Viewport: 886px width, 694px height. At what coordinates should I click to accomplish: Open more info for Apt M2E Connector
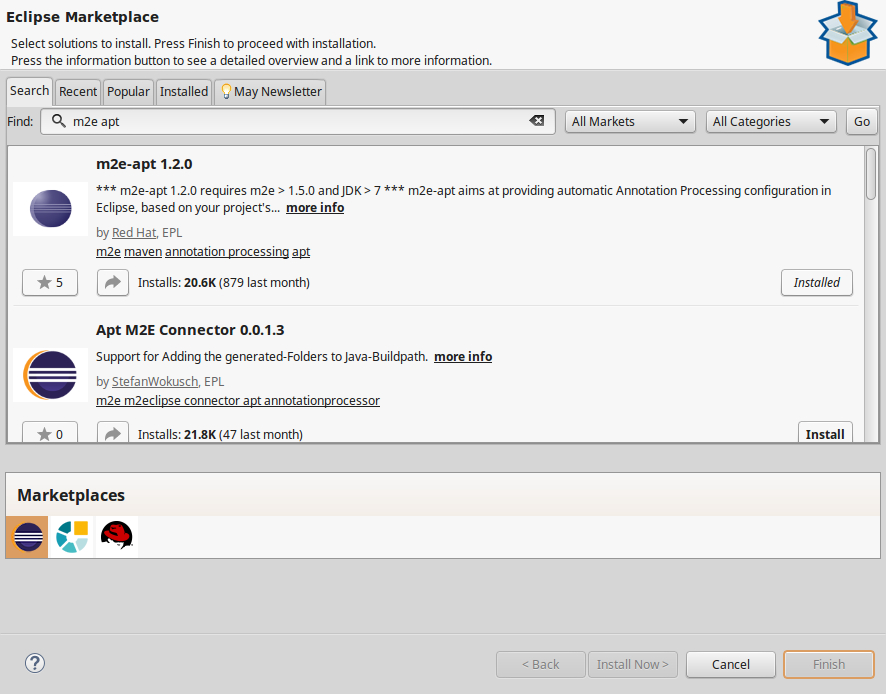click(463, 357)
